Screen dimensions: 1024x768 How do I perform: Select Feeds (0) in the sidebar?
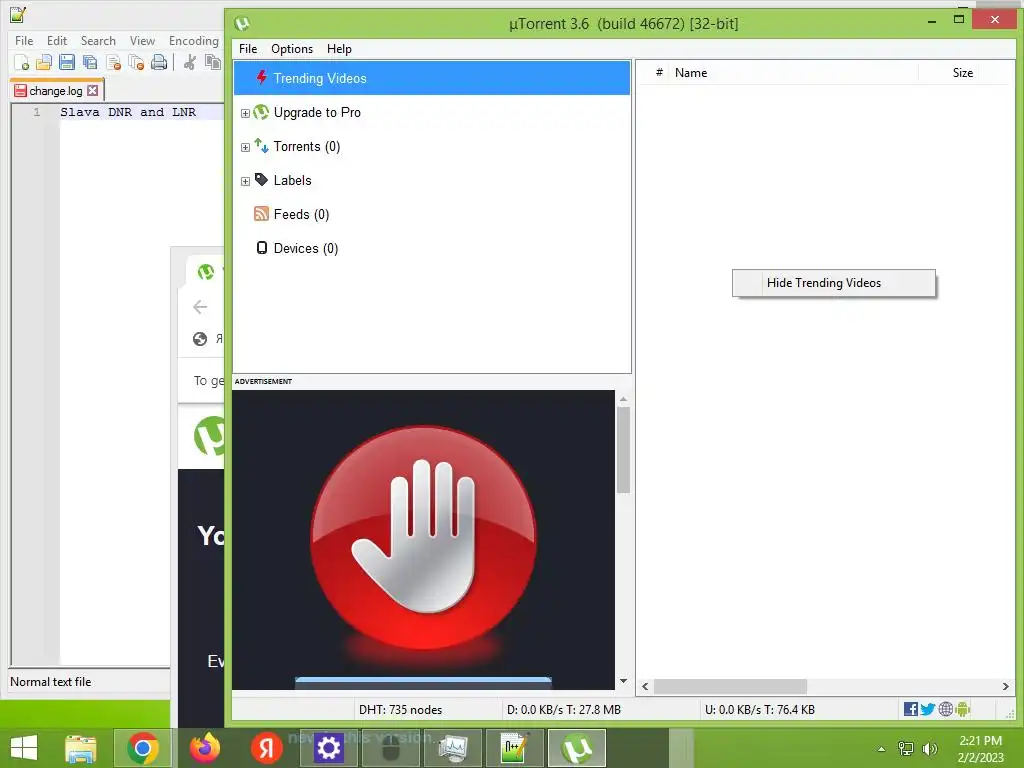(x=302, y=214)
